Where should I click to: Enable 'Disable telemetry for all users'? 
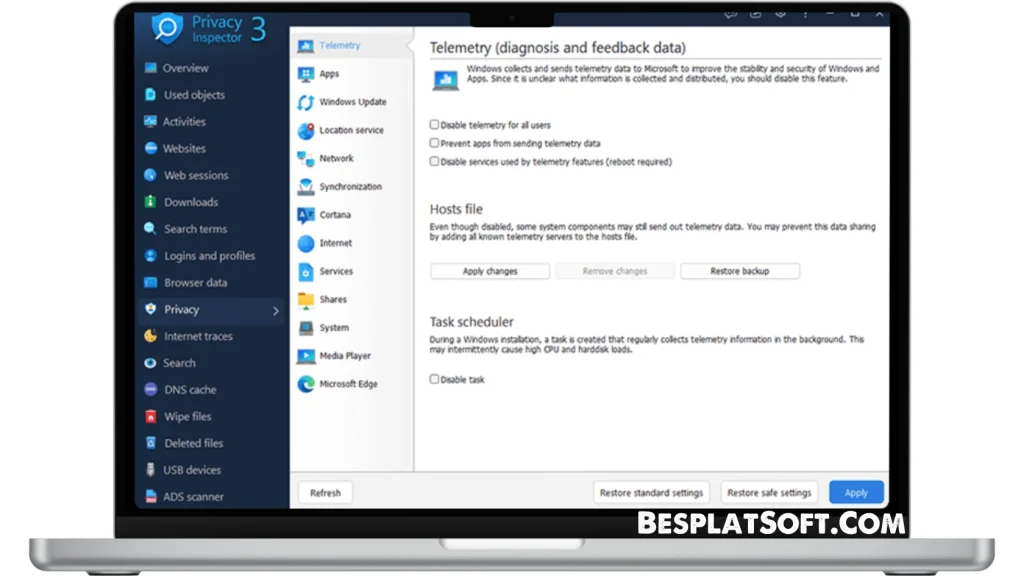[x=434, y=124]
